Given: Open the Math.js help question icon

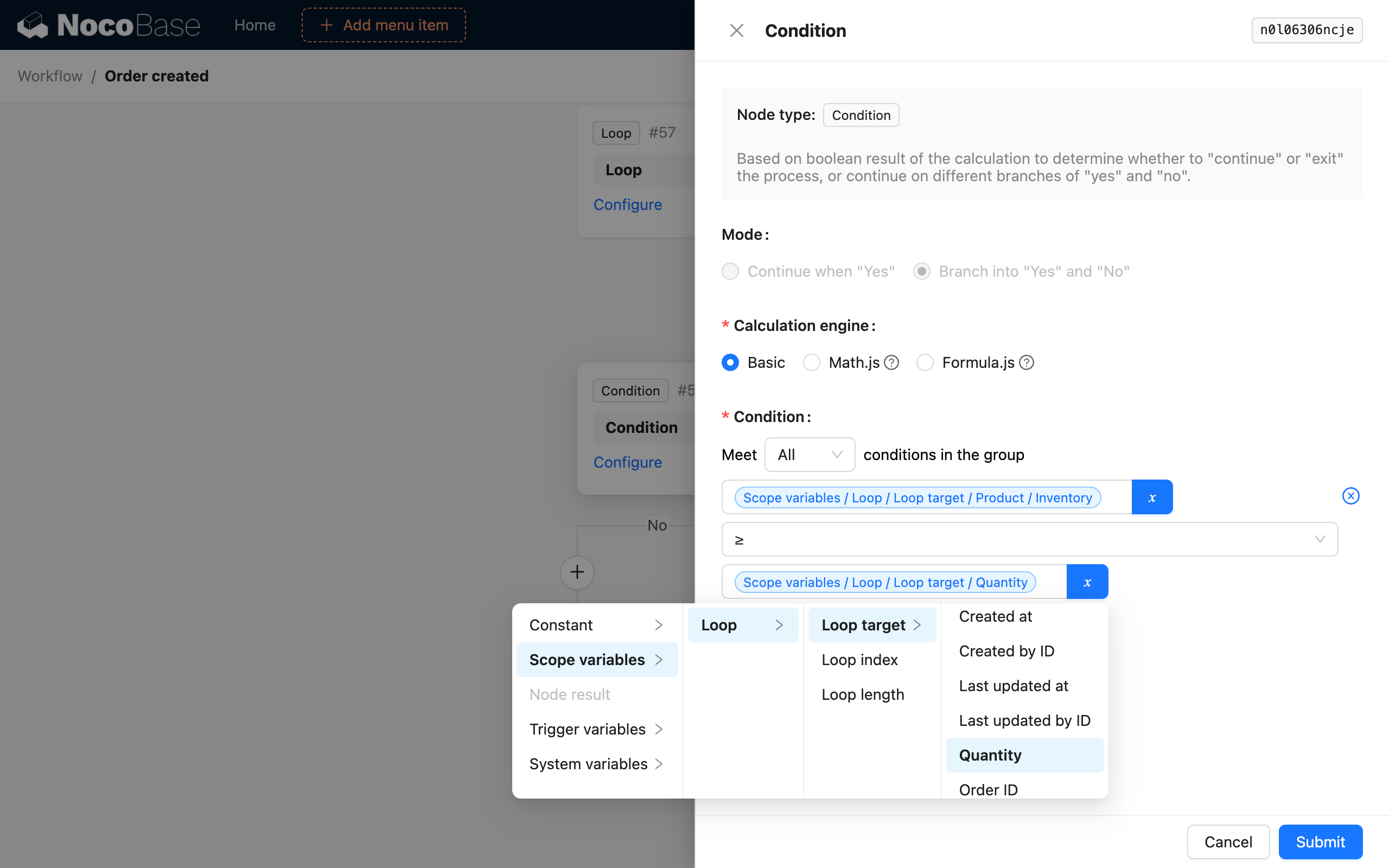Looking at the screenshot, I should pyautogui.click(x=891, y=363).
